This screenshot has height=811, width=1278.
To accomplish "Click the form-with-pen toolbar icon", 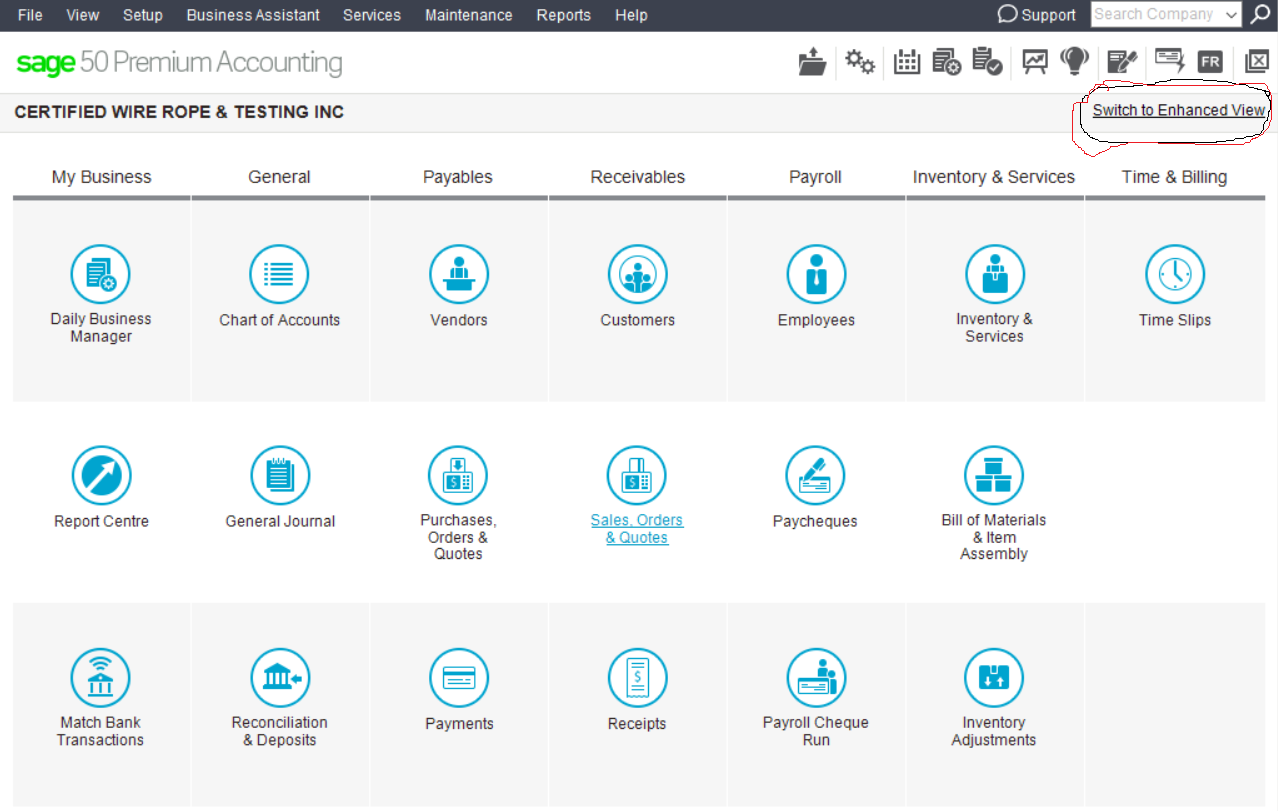I will tap(1123, 62).
